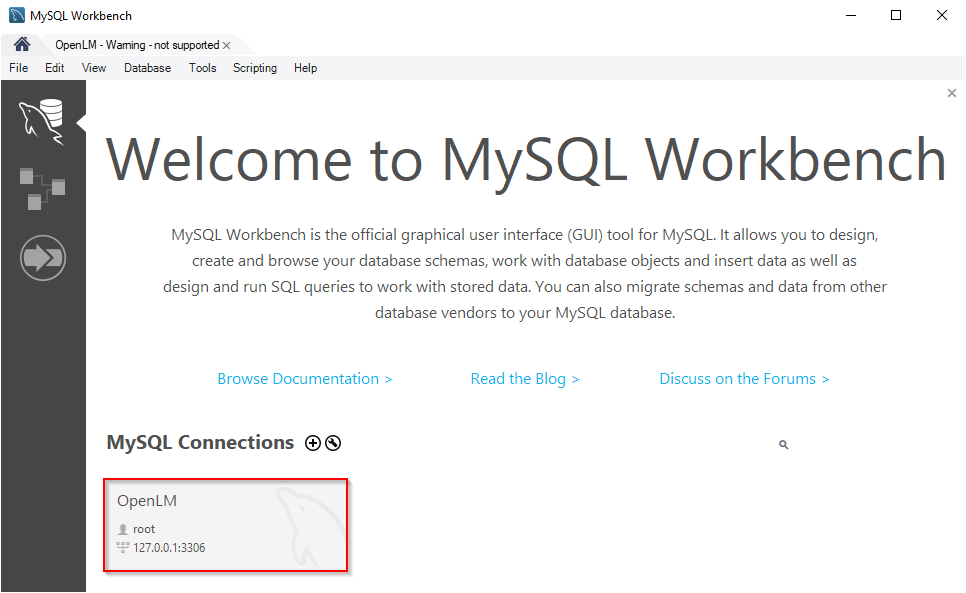This screenshot has height=593, width=966.
Task: Click the home tab icon
Action: (x=22, y=45)
